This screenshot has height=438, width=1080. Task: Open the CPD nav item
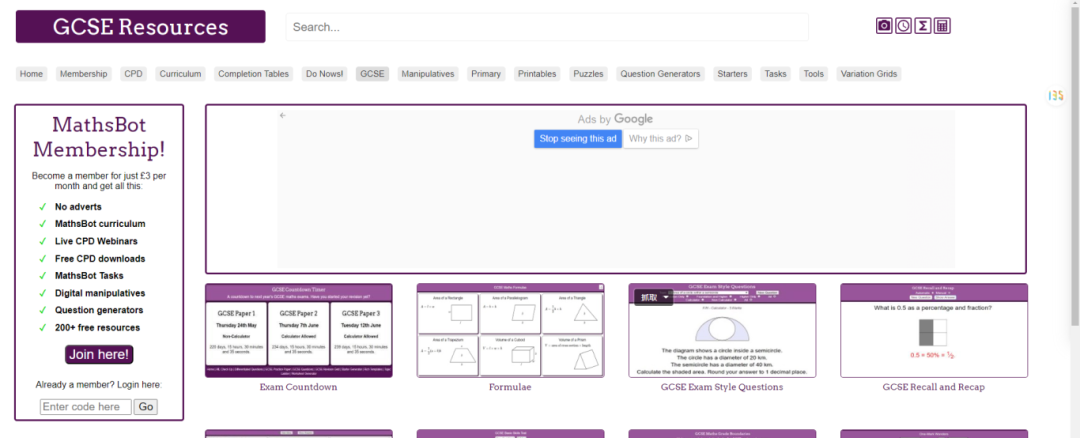[x=134, y=74]
